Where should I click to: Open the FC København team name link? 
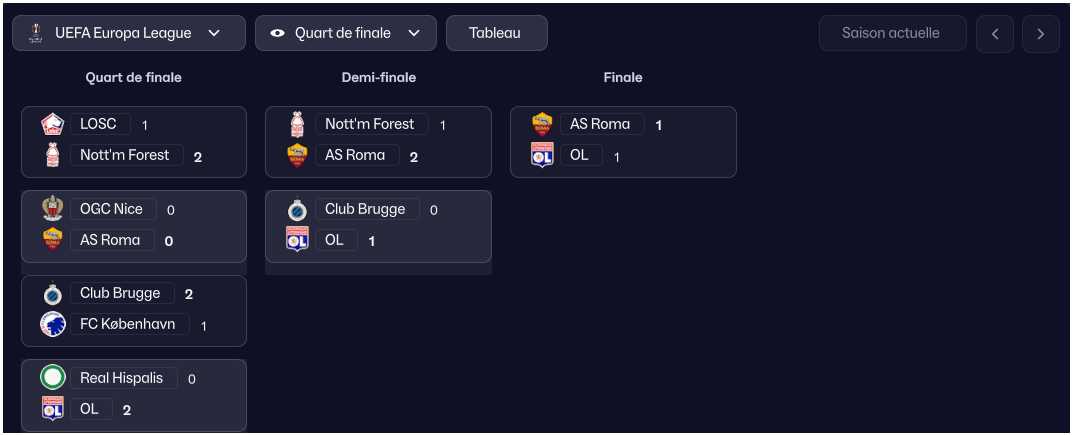pos(128,324)
